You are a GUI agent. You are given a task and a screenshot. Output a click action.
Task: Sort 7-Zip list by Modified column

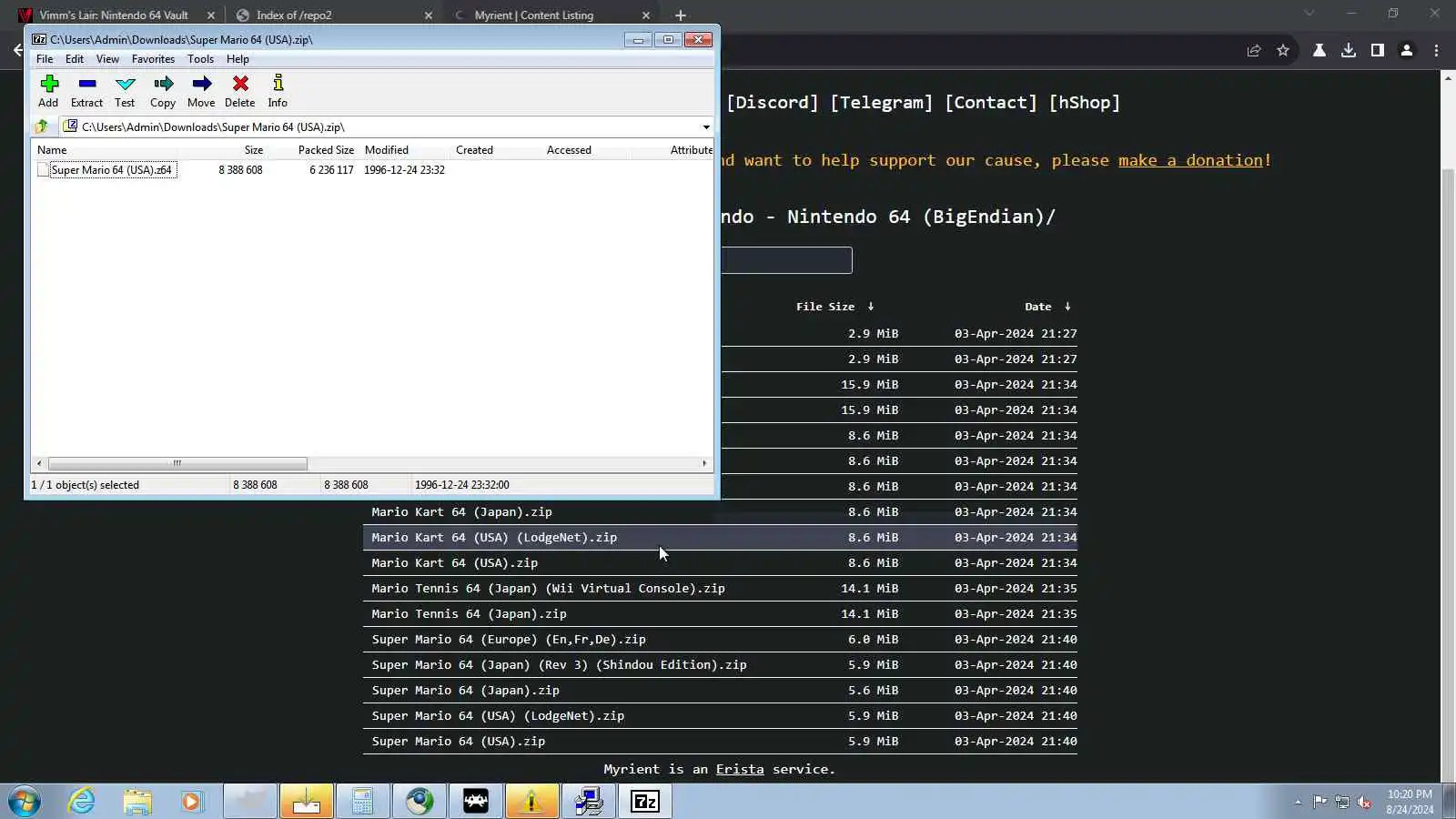tap(387, 150)
